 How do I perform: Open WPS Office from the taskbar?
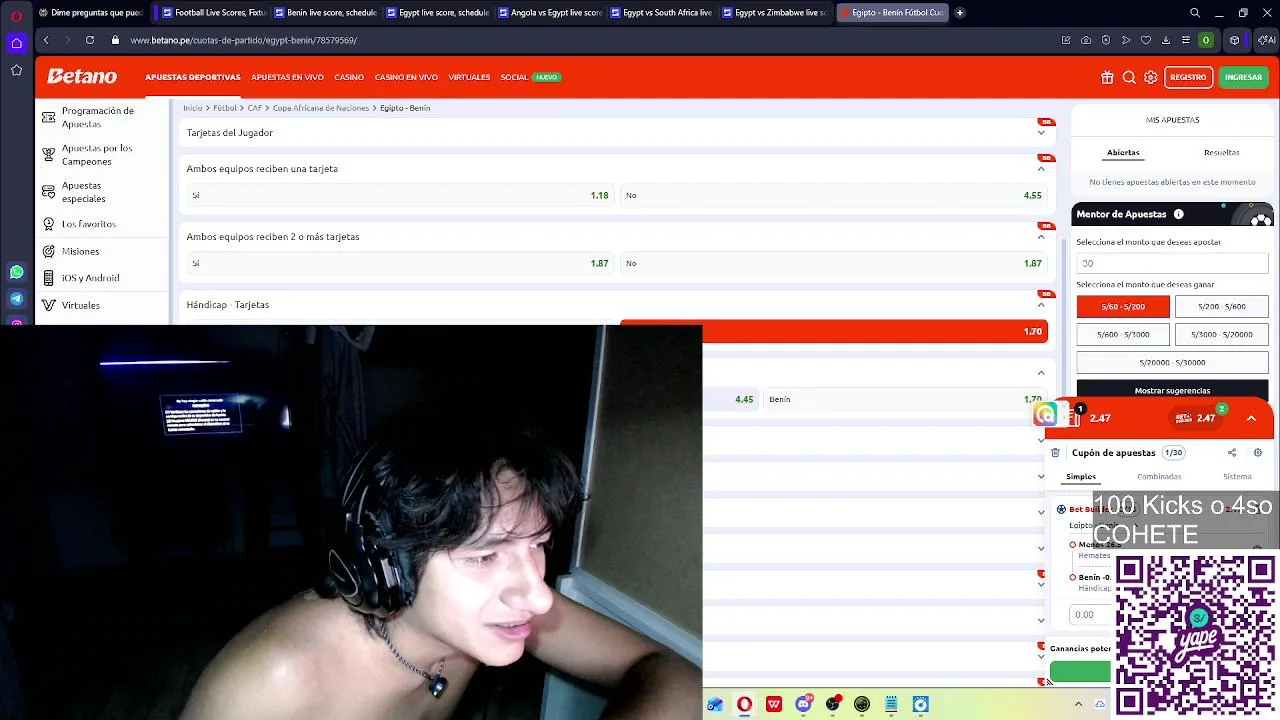point(774,704)
